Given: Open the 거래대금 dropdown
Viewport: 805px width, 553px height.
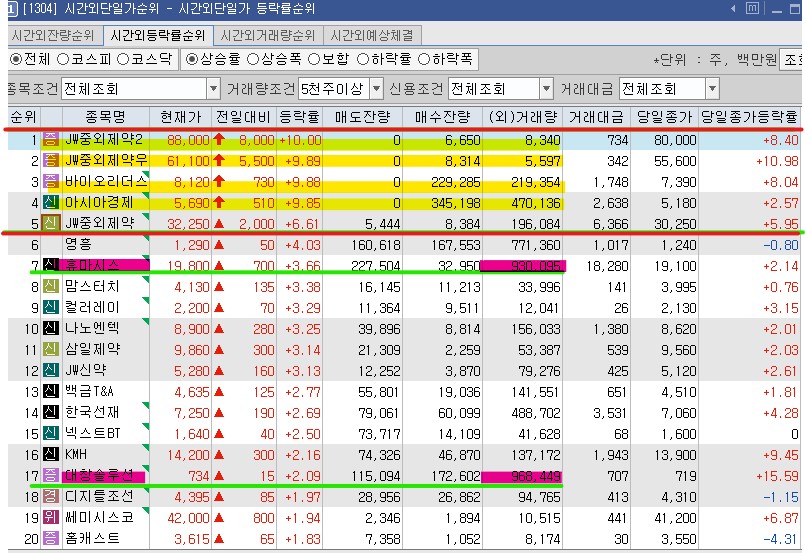Looking at the screenshot, I should [712, 89].
